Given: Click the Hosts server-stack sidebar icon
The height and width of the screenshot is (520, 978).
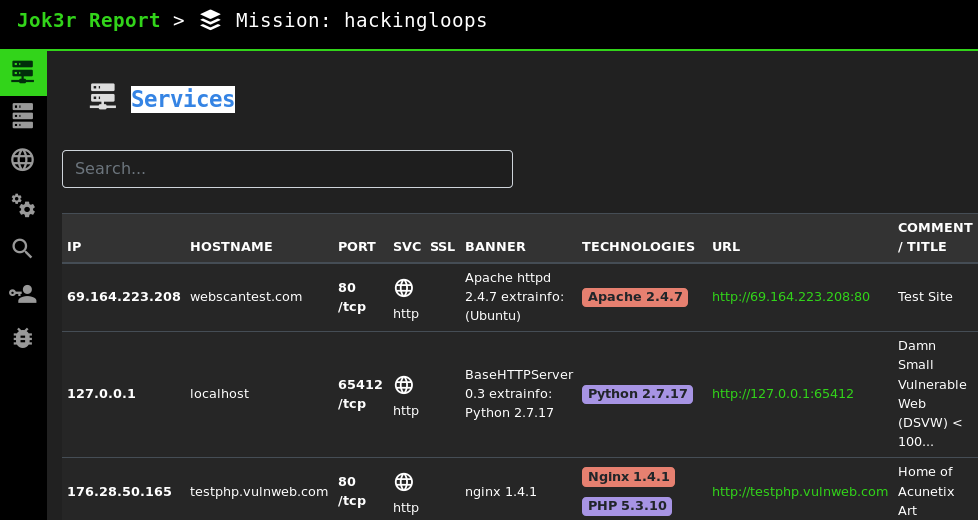Looking at the screenshot, I should click(x=23, y=116).
